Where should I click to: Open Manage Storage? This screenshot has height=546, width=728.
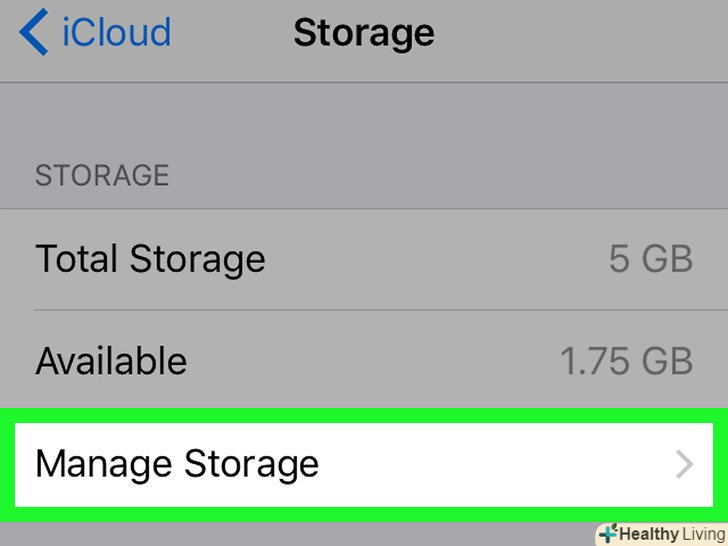click(x=177, y=464)
